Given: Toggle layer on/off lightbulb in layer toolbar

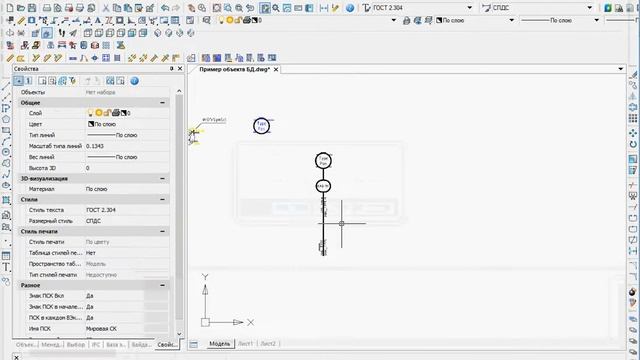Looking at the screenshot, I should pyautogui.click(x=221, y=20).
